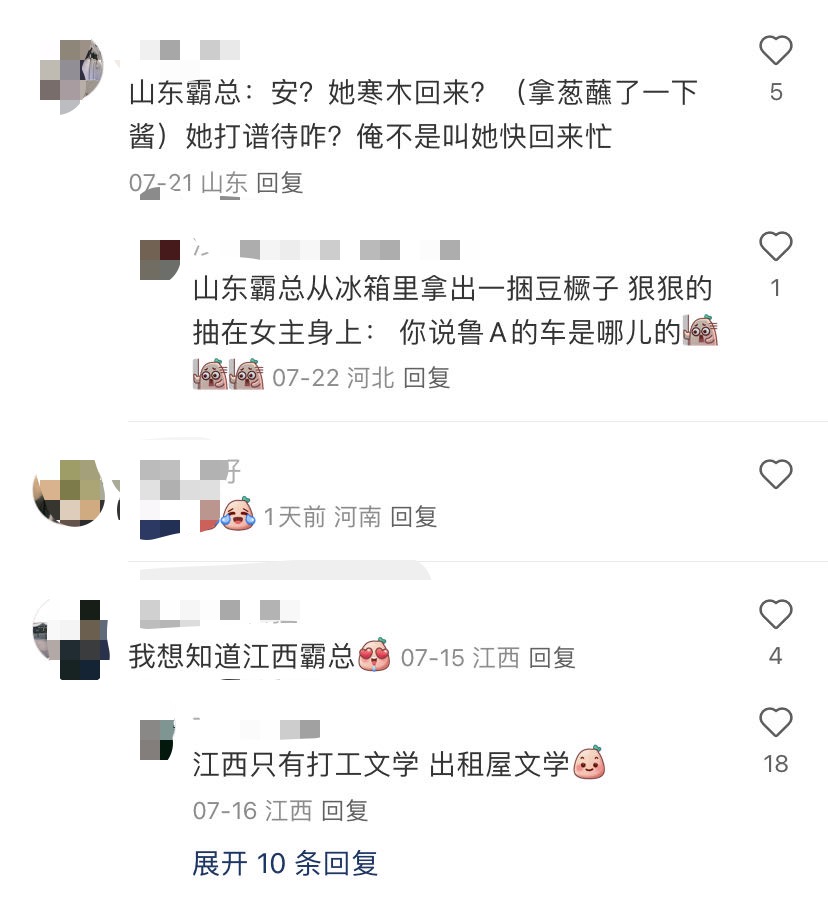Open avatar of the 河北 replier

160,260
